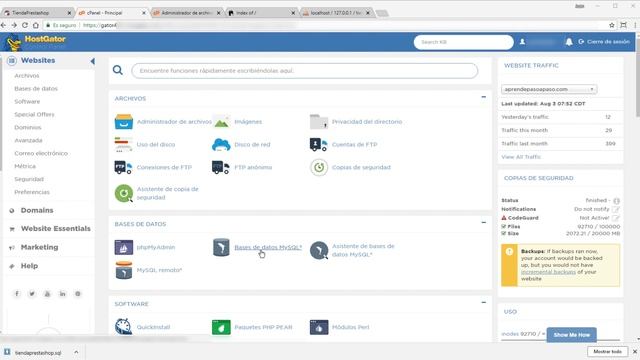The width and height of the screenshot is (640, 360).
Task: Expand the Help sidebar section
Action: click(x=29, y=266)
